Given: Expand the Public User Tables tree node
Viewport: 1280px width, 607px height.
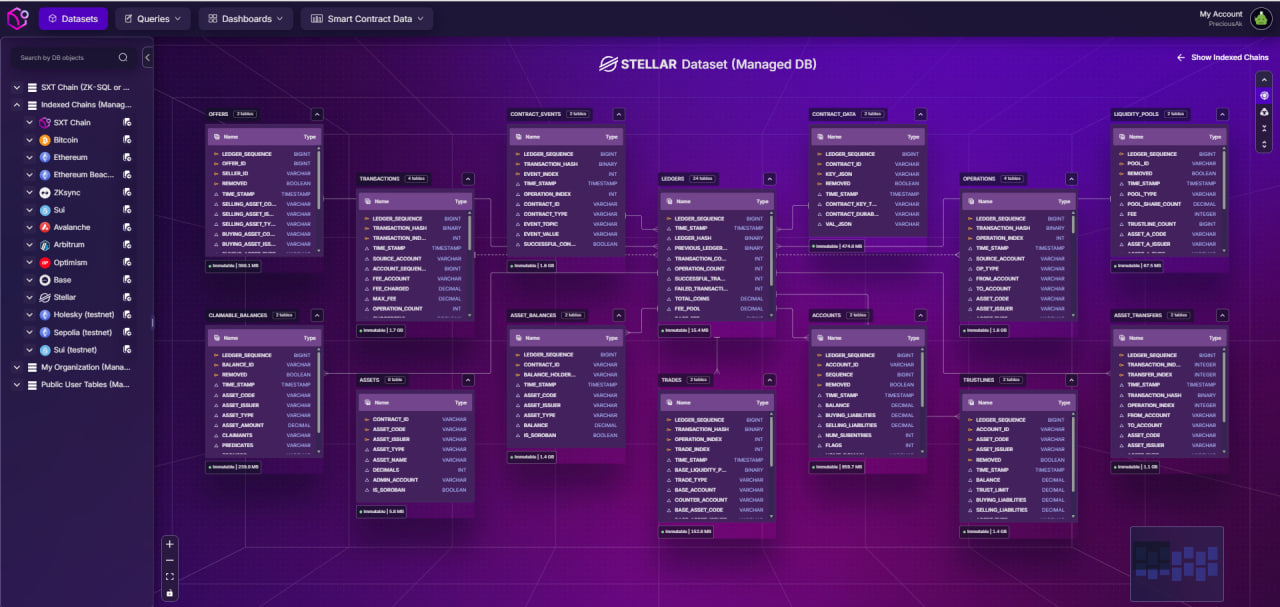Looking at the screenshot, I should [x=17, y=384].
